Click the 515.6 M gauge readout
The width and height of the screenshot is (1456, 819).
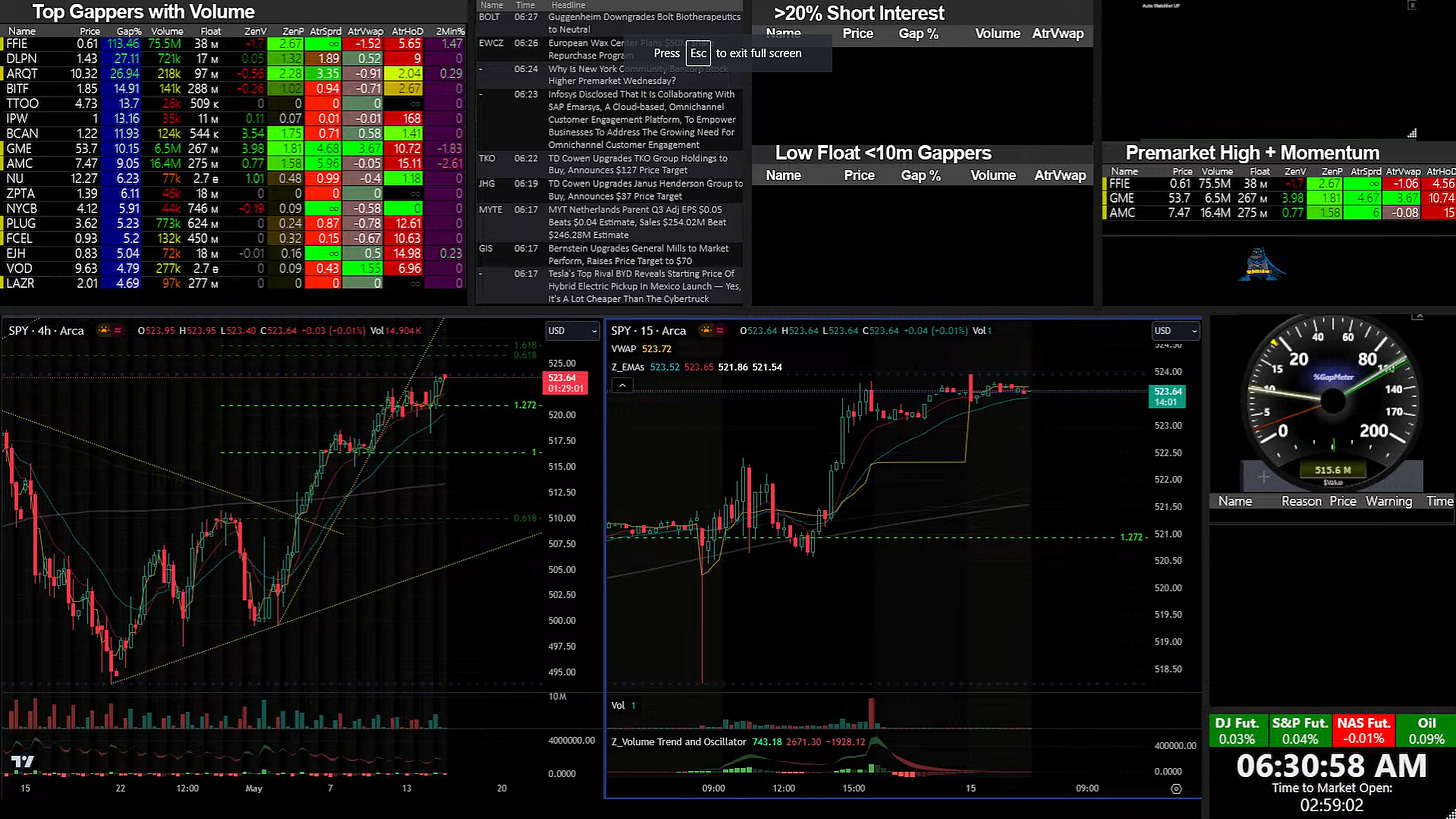click(1333, 469)
